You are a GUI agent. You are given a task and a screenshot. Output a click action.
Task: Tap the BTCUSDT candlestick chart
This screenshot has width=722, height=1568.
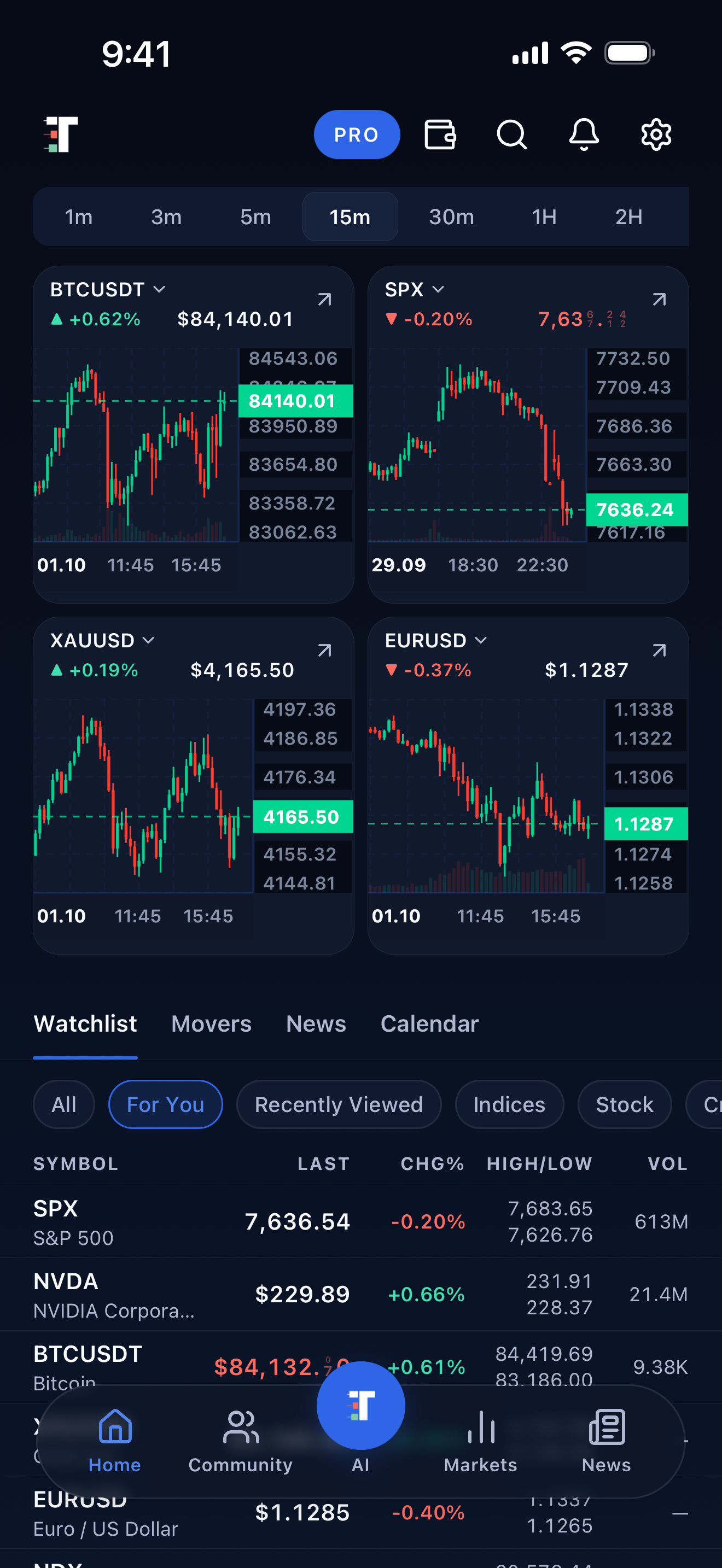(136, 444)
